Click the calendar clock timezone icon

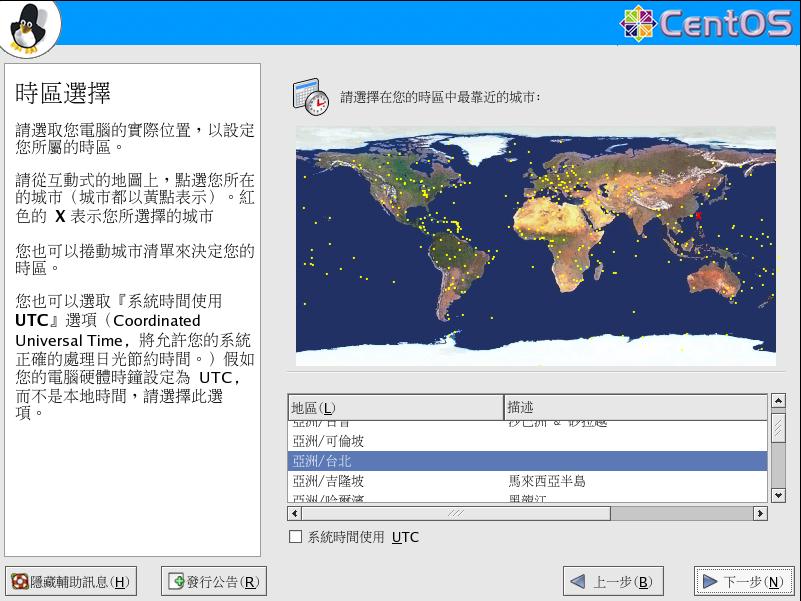(311, 97)
